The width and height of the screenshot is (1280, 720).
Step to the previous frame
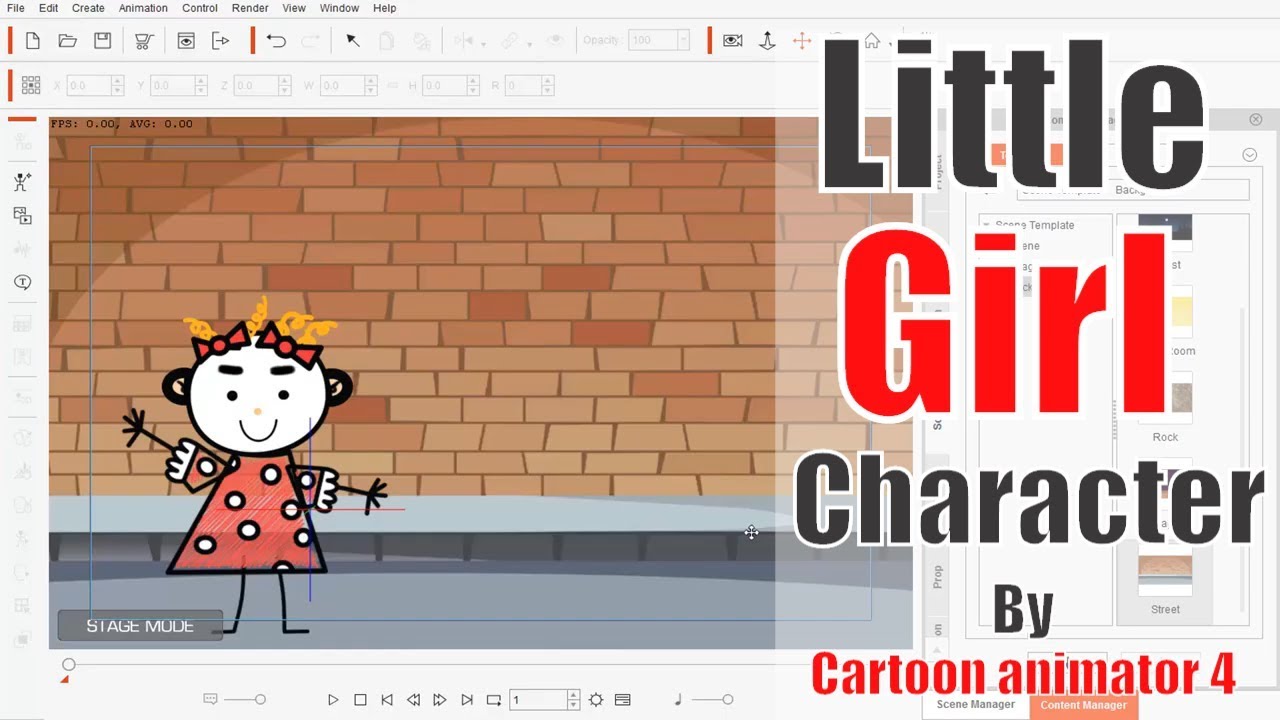pos(413,700)
